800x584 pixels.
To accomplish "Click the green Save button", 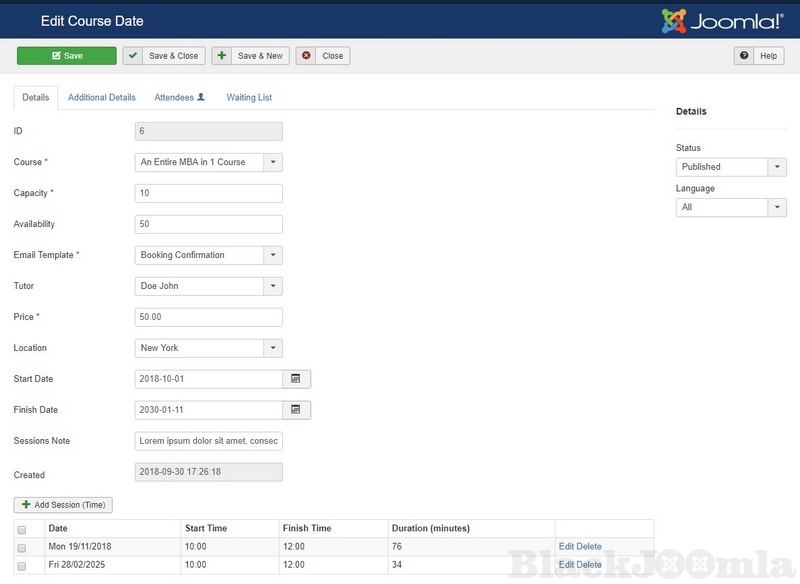I will click(66, 56).
